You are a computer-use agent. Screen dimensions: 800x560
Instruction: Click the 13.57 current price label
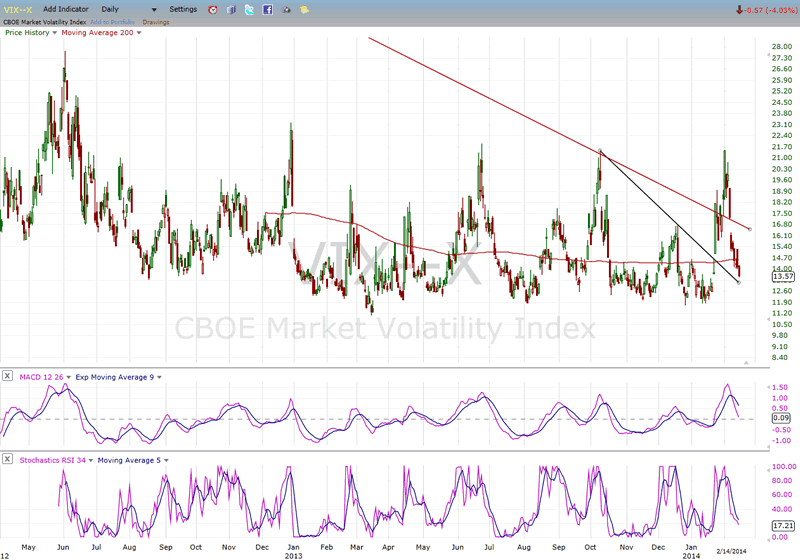783,276
